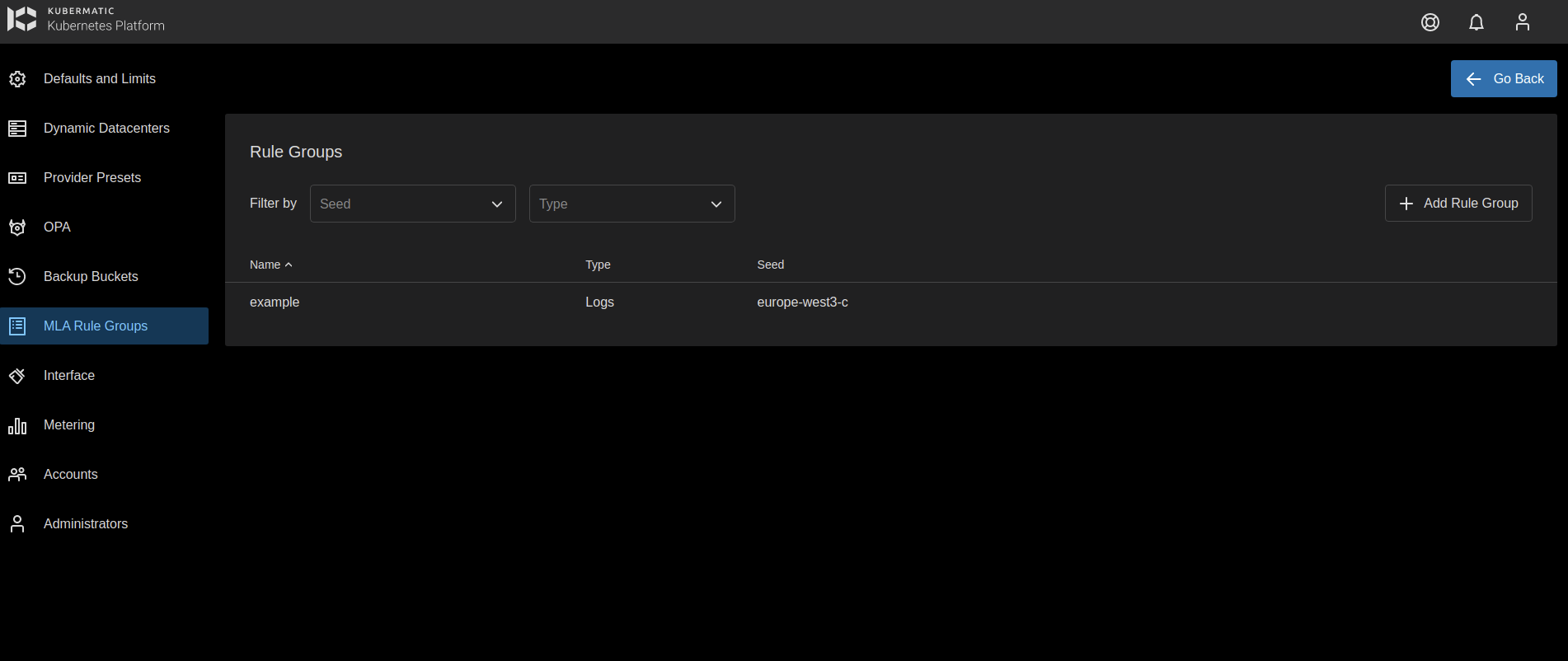Screen dimensions: 1568x661
Task: Click the Interface icon in sidebar
Action: click(17, 376)
